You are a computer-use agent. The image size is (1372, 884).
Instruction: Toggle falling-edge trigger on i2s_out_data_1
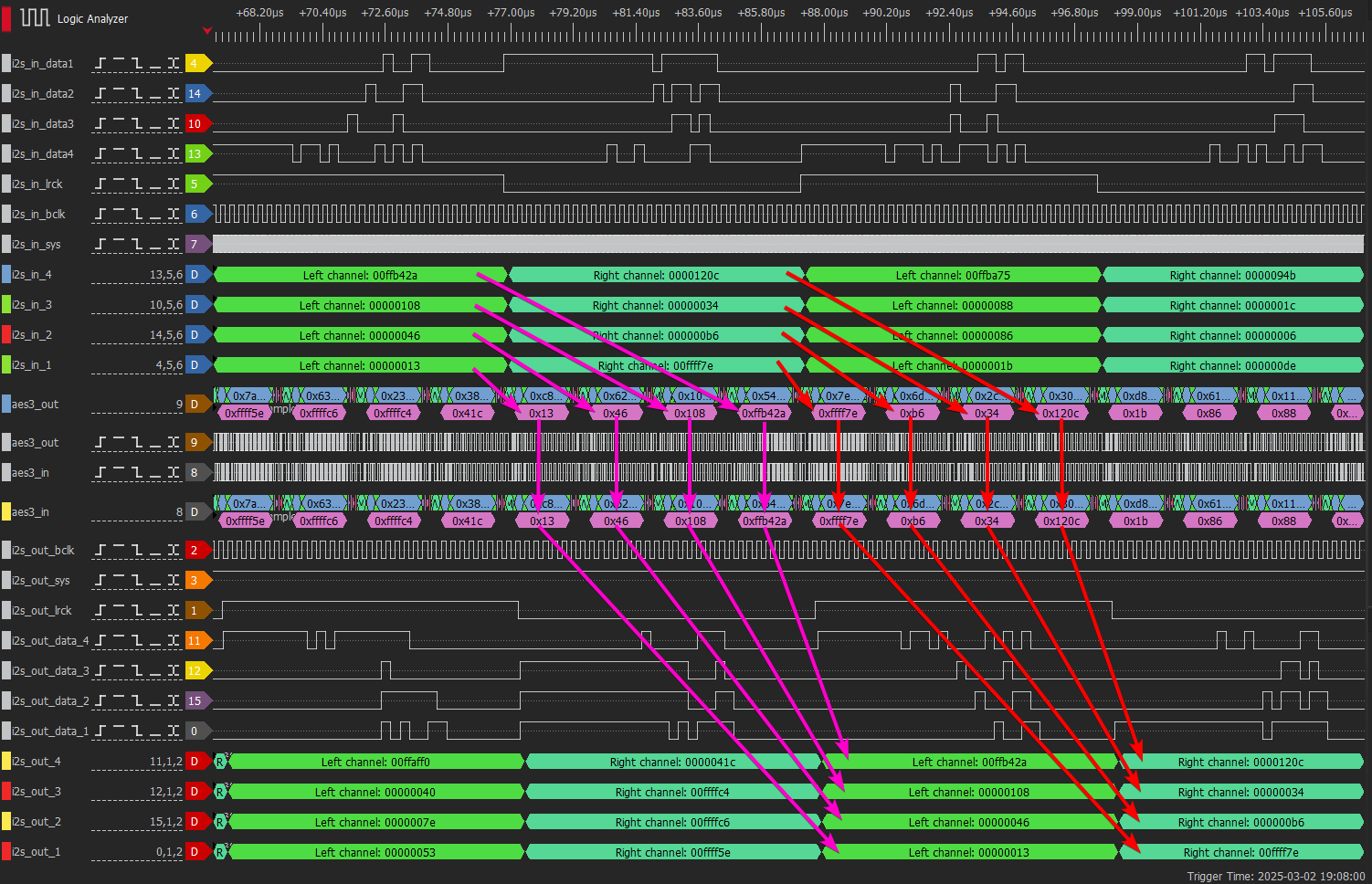(x=137, y=731)
